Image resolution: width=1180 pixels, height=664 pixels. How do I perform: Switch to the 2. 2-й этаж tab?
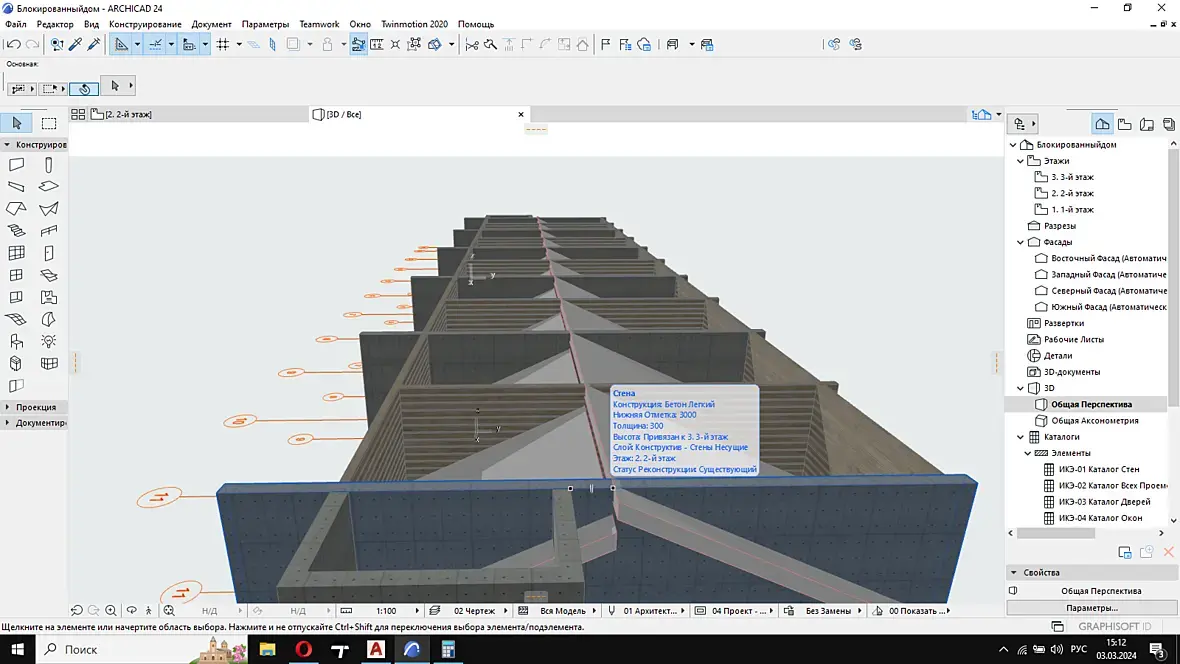pos(128,115)
